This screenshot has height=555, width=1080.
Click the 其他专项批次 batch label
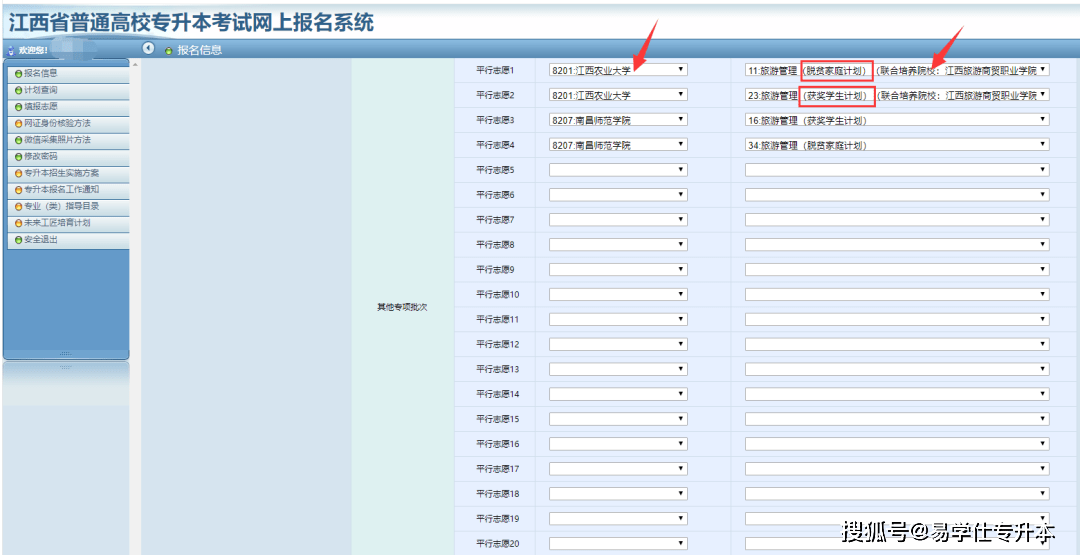click(402, 308)
